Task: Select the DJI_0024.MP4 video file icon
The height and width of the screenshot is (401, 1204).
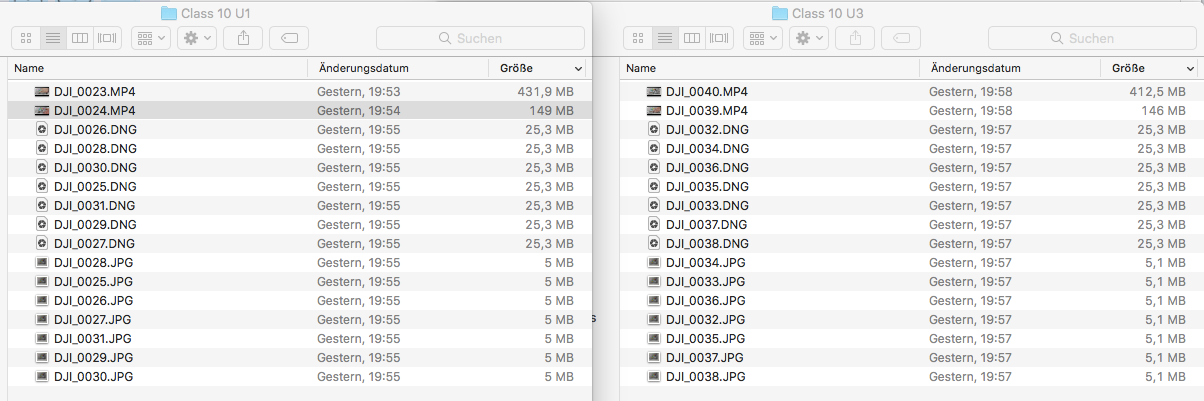Action: pyautogui.click(x=41, y=110)
